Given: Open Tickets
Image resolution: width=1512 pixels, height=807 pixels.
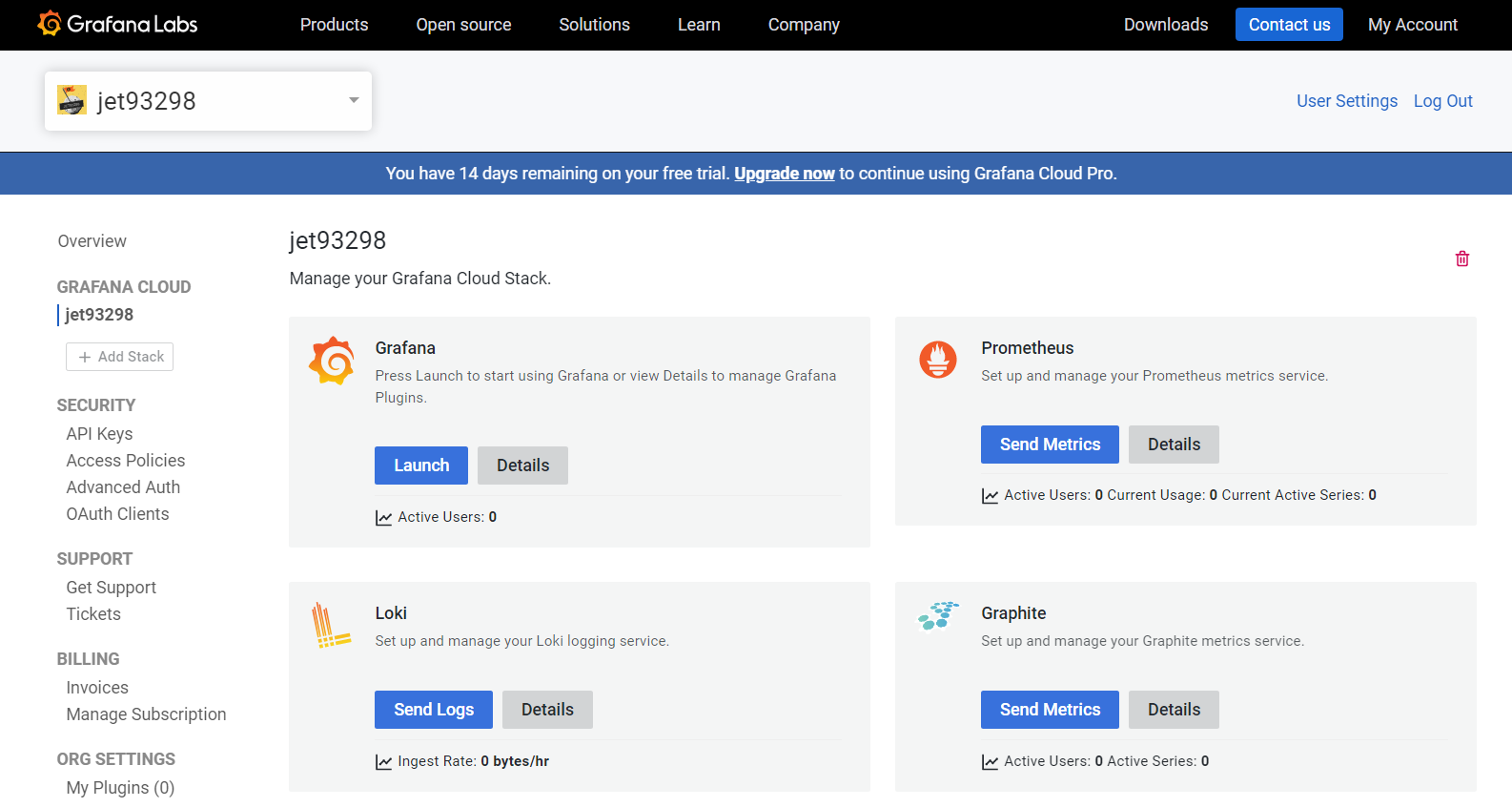Looking at the screenshot, I should pyautogui.click(x=93, y=614).
